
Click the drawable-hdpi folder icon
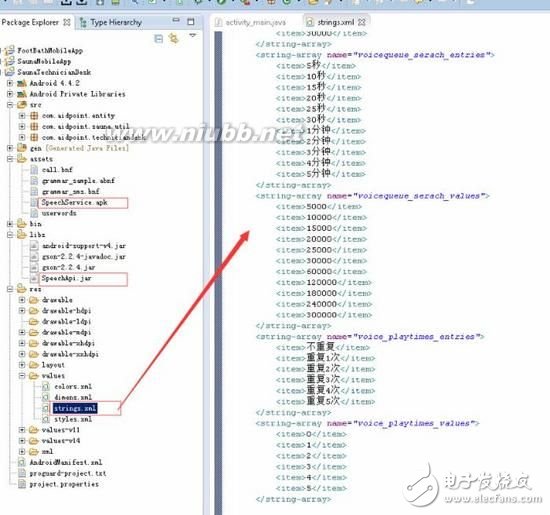pos(34,310)
